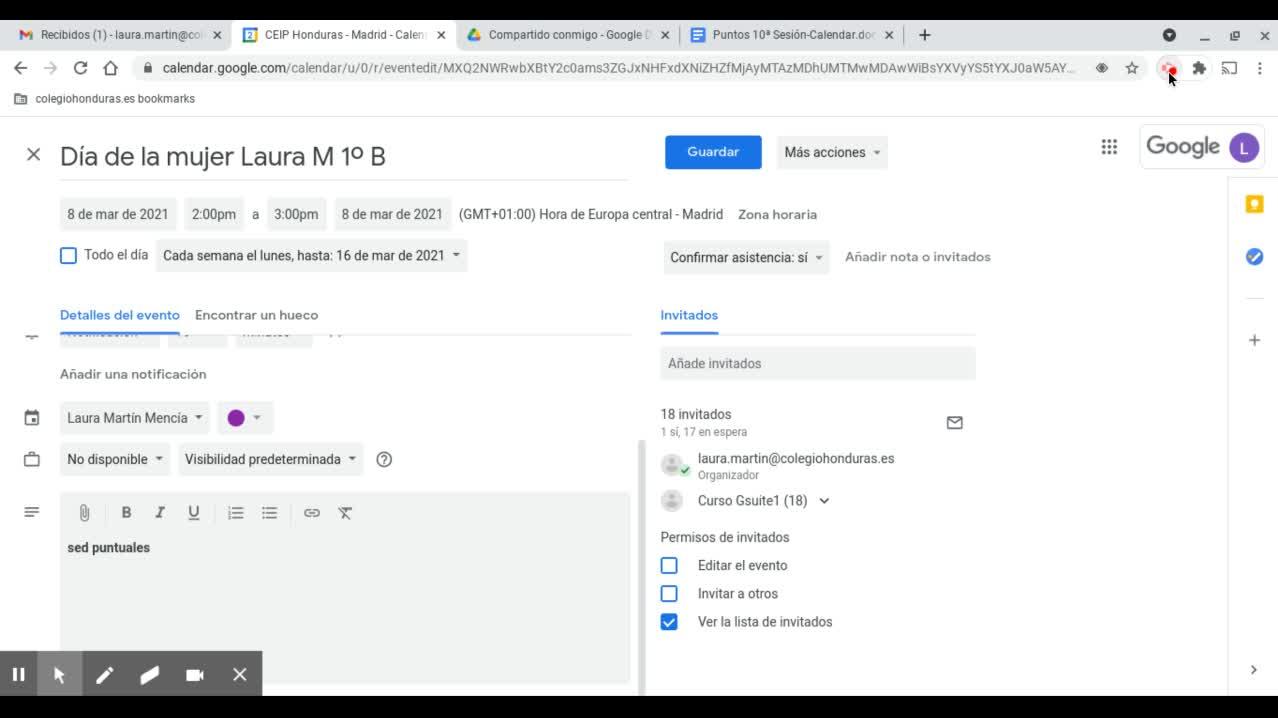Open the Chrome extensions puzzle icon

tap(1199, 68)
